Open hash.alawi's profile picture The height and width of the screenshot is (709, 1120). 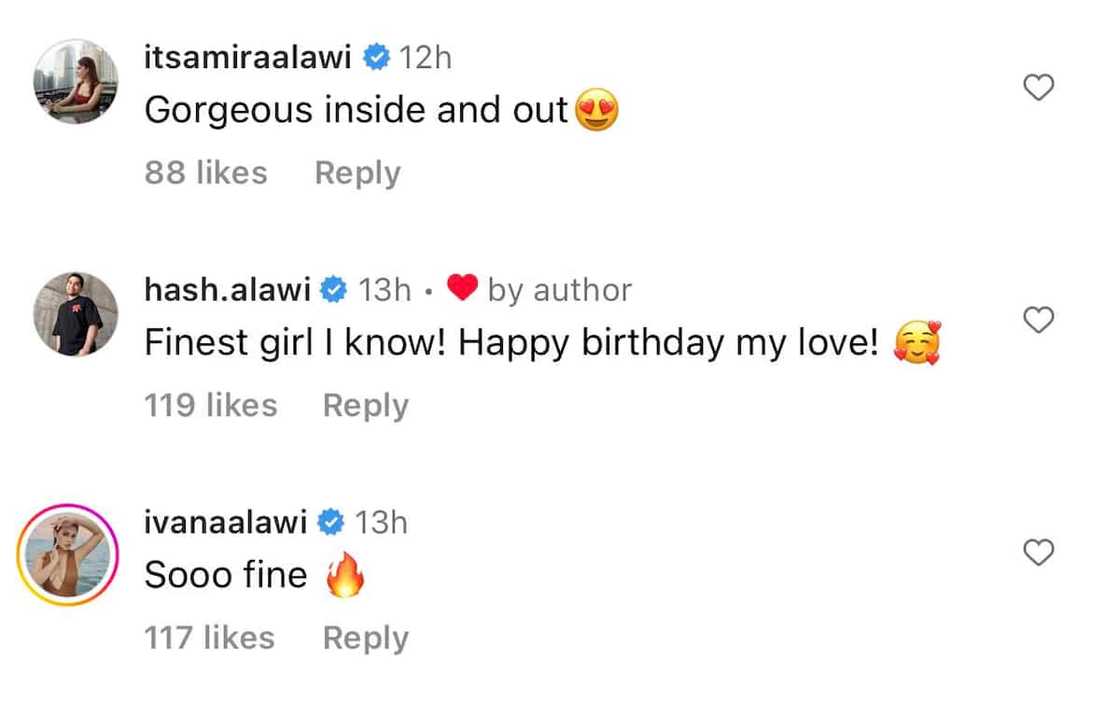(76, 314)
